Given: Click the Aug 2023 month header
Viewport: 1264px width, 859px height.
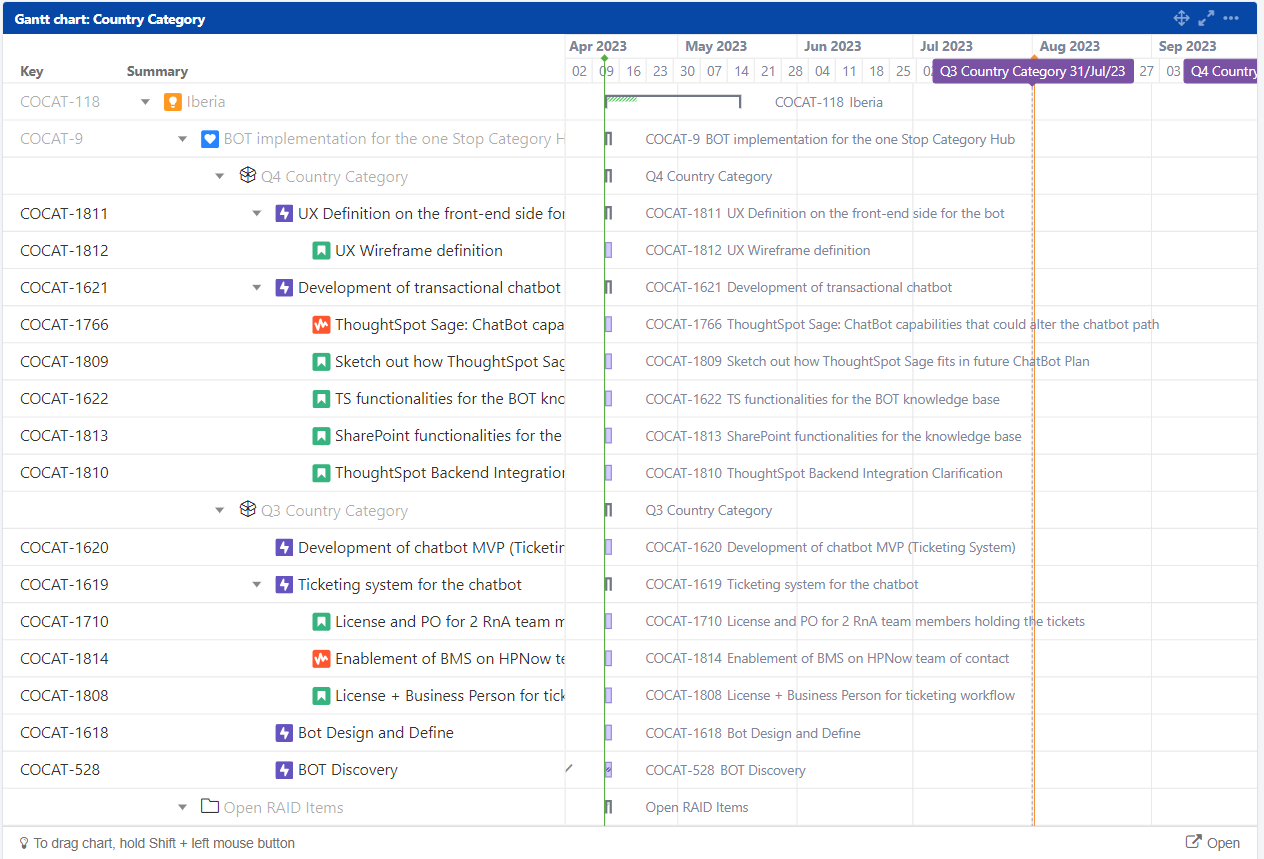Looking at the screenshot, I should 1070,46.
